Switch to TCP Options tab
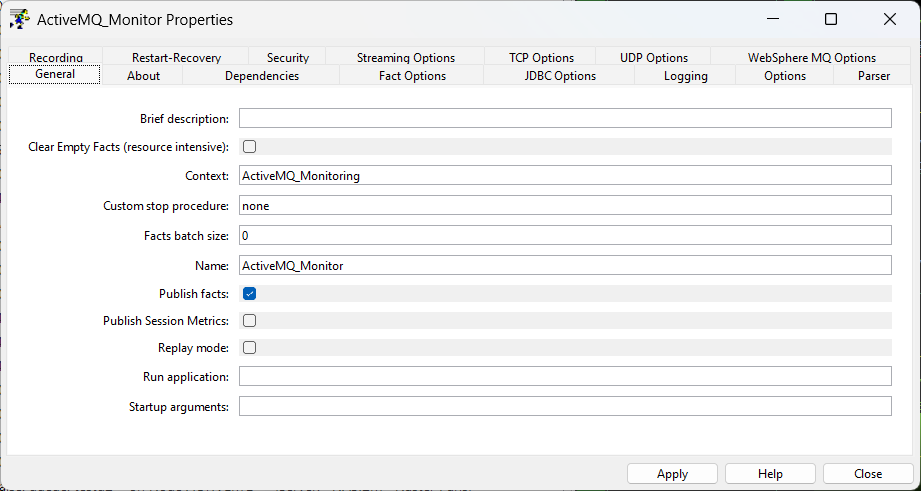The height and width of the screenshot is (491, 921). 541,57
